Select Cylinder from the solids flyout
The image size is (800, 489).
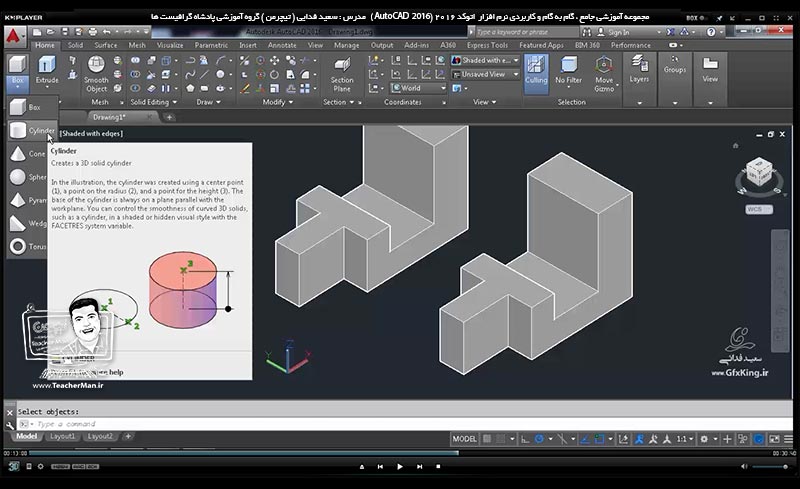click(x=32, y=131)
